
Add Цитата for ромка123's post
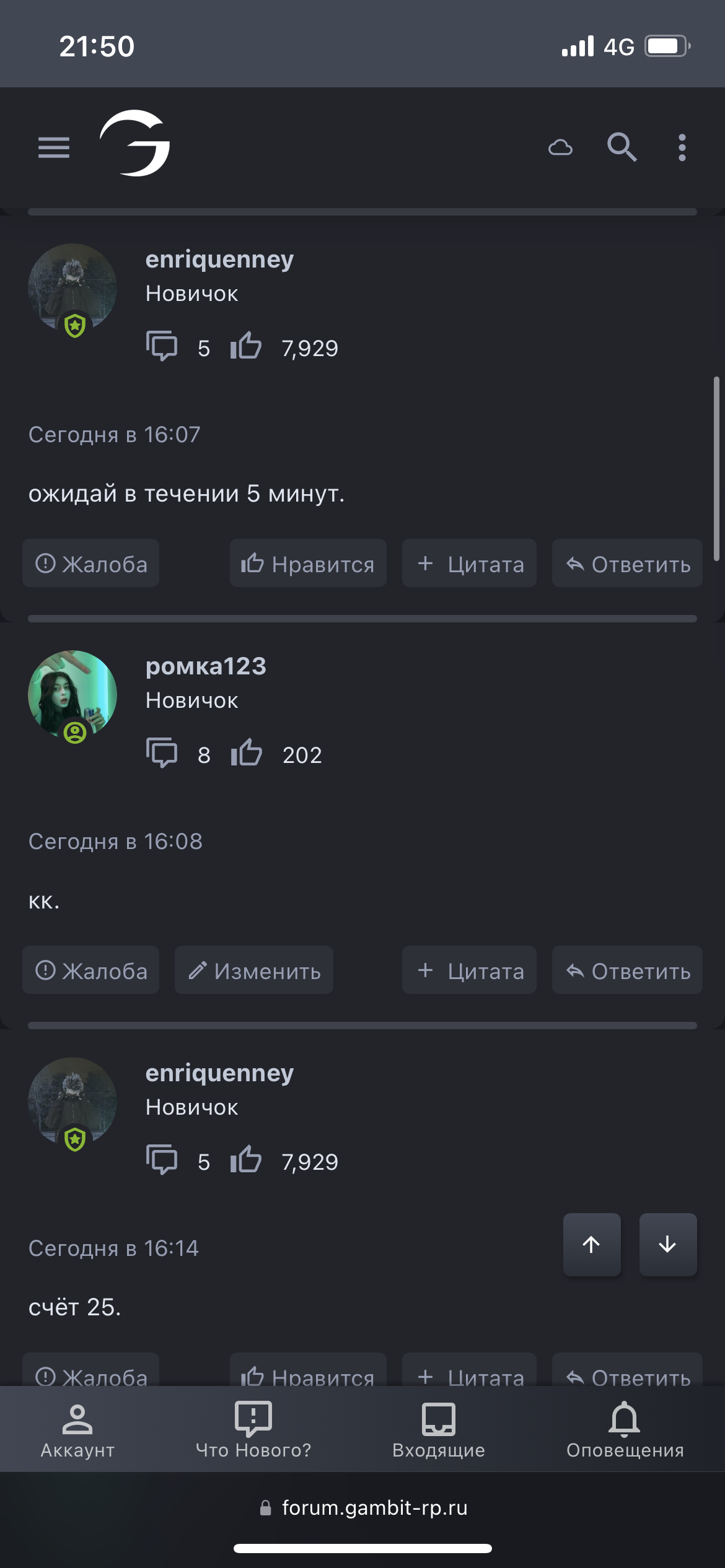click(x=469, y=970)
